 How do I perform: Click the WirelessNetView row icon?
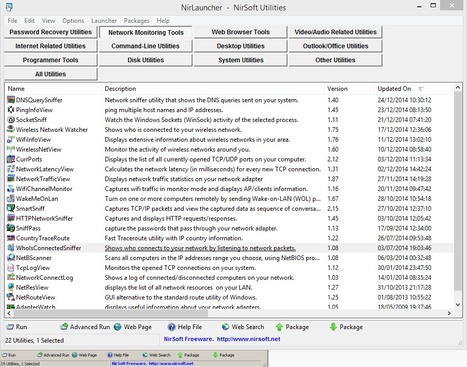11,149
